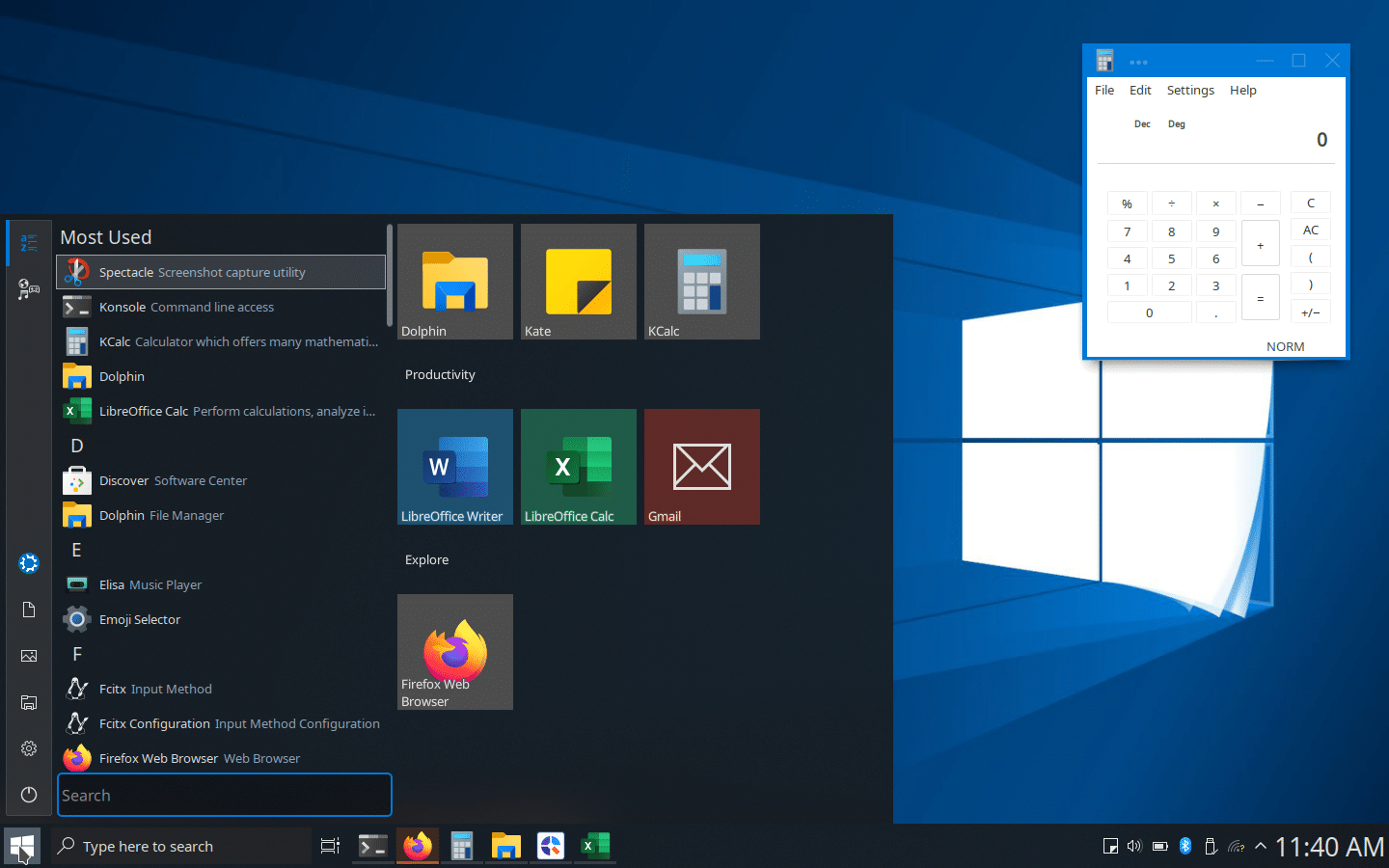Start Elisa Music Player

click(x=221, y=584)
